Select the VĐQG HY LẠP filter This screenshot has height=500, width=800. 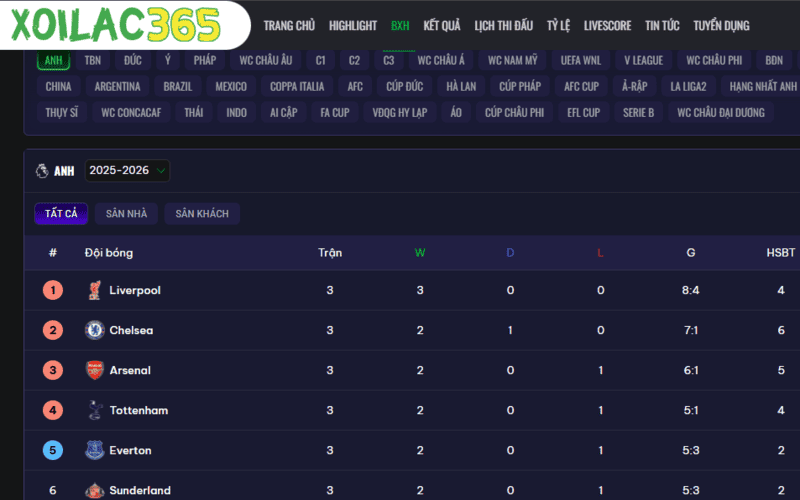[x=400, y=112]
